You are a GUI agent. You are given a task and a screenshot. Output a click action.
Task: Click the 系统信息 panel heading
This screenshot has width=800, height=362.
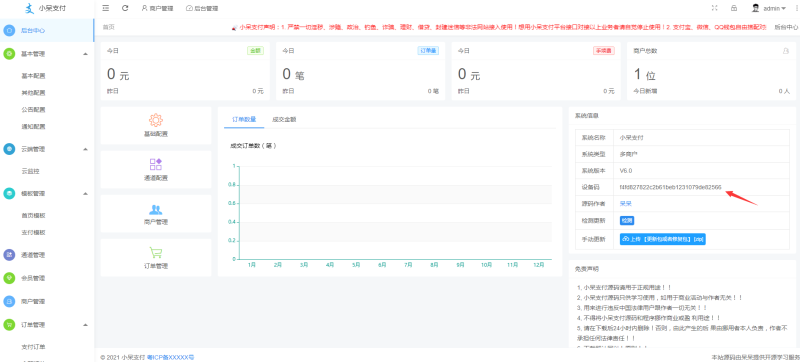click(586, 115)
